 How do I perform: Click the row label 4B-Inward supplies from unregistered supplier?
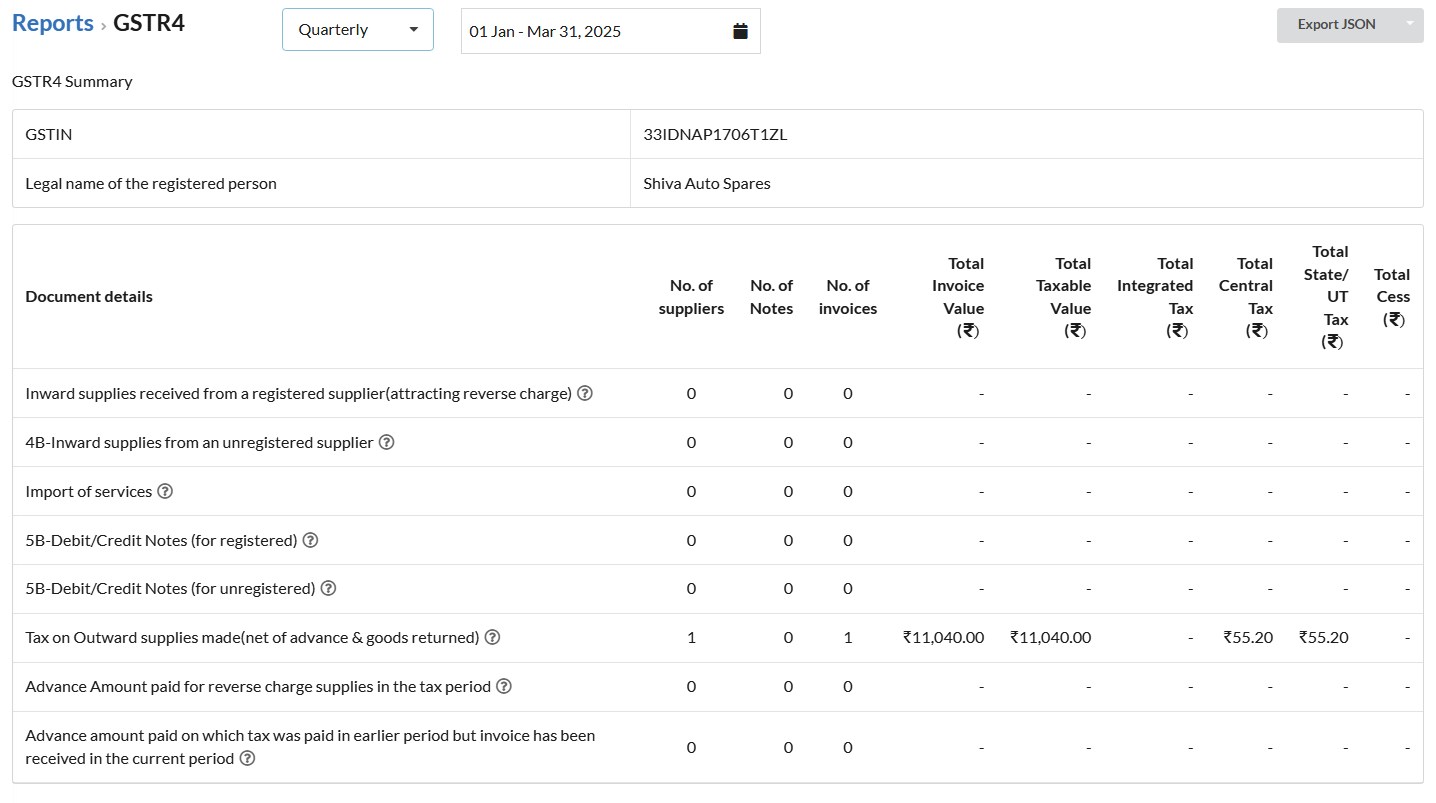tap(199, 442)
